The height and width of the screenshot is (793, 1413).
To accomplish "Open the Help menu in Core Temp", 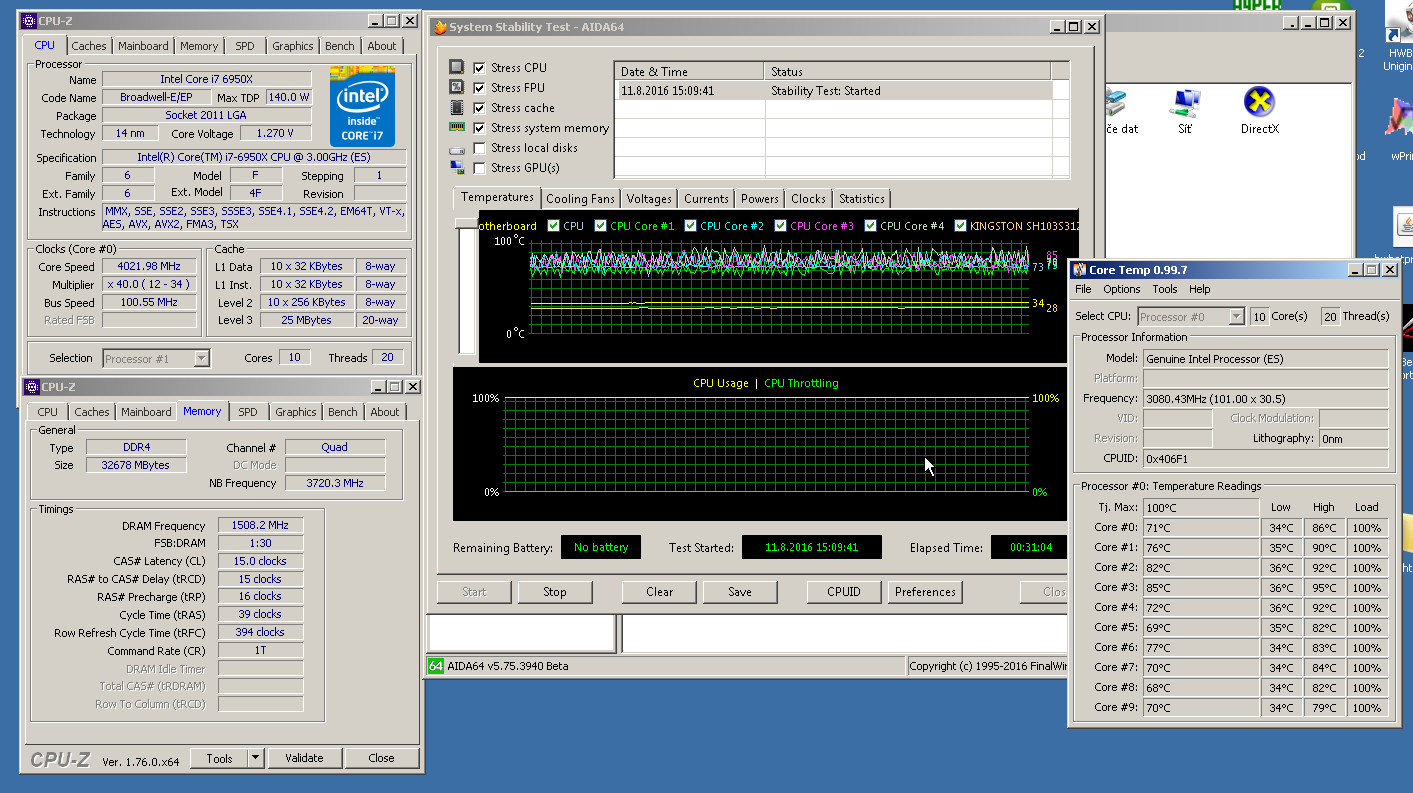I will tap(1200, 289).
